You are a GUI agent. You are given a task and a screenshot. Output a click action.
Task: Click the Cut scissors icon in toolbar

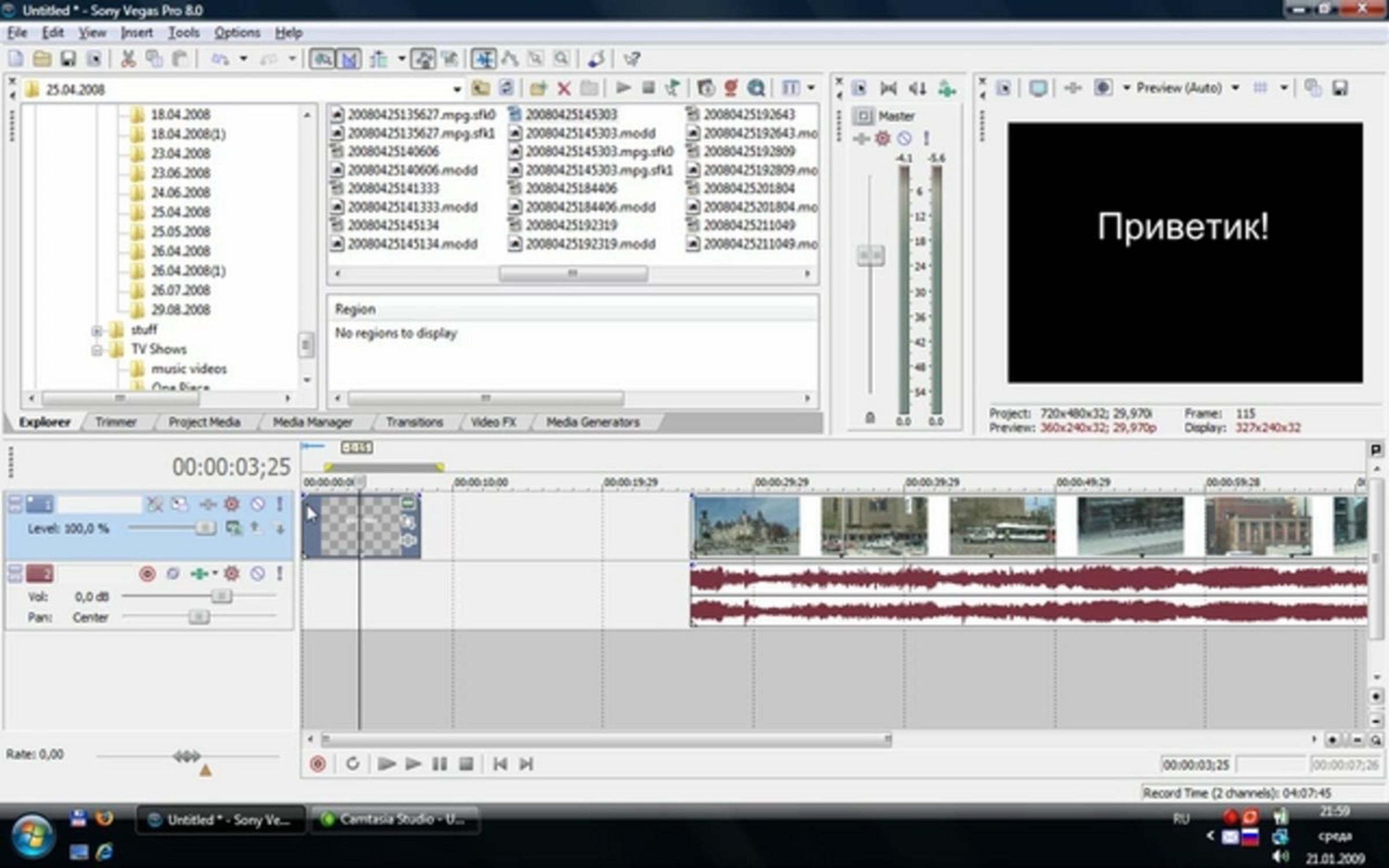tap(127, 59)
